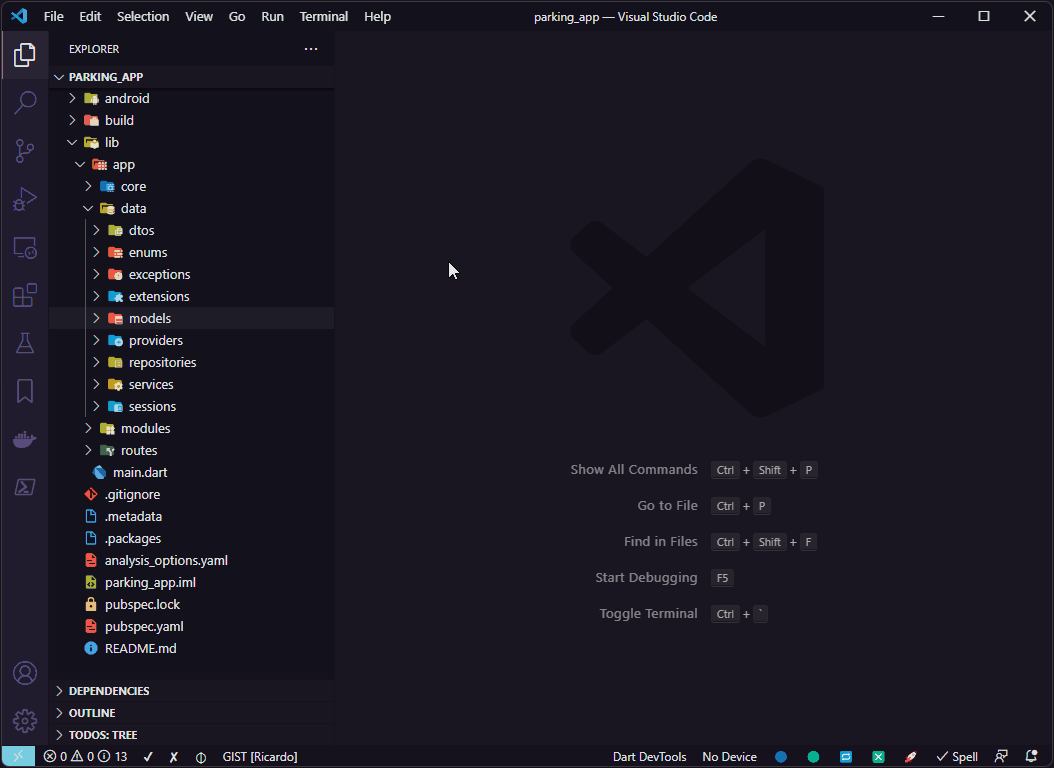The height and width of the screenshot is (768, 1054).
Task: Open the Bookmarks view icon
Action: point(25,391)
